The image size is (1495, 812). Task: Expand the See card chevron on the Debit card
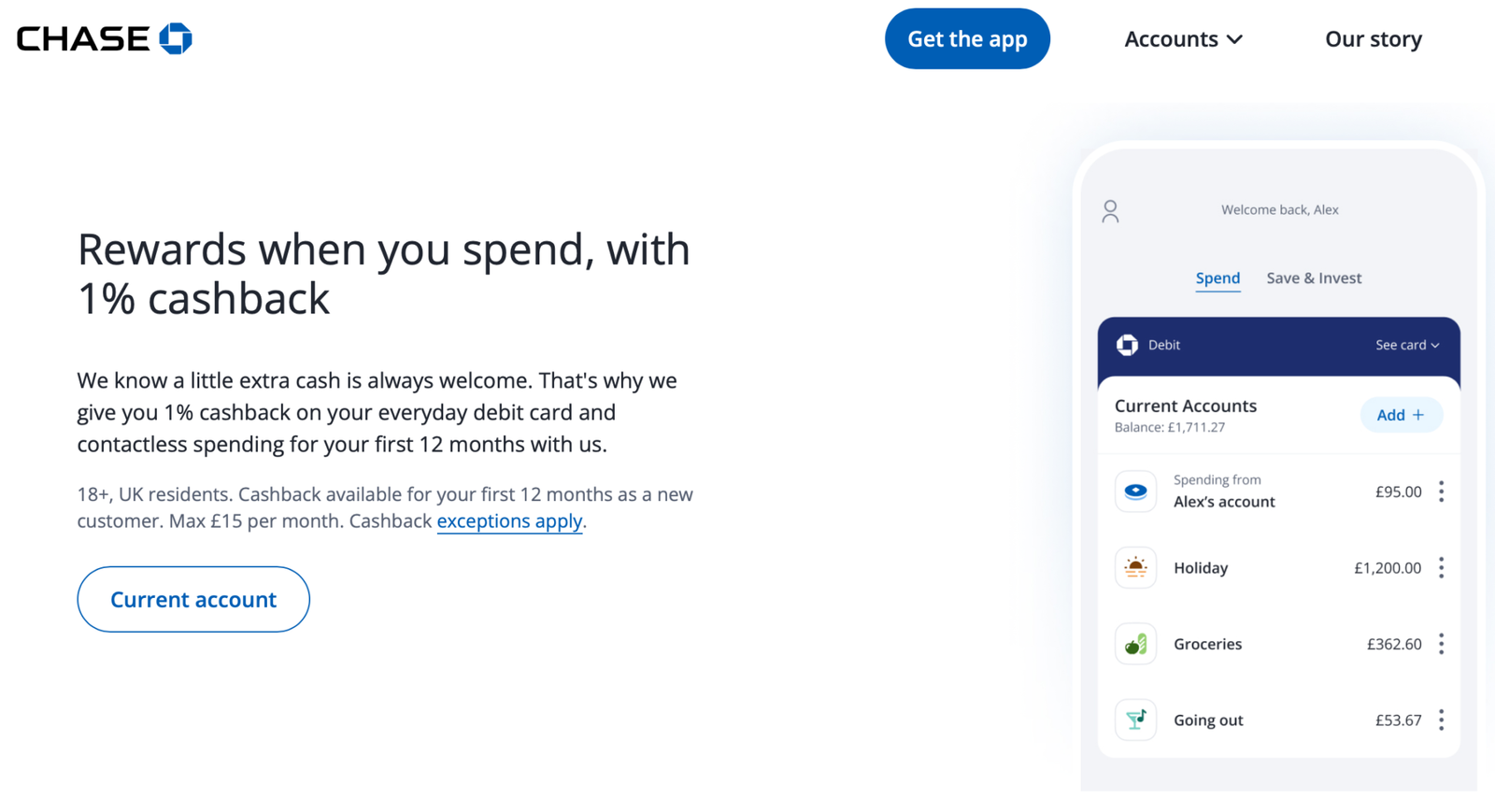tap(1432, 345)
